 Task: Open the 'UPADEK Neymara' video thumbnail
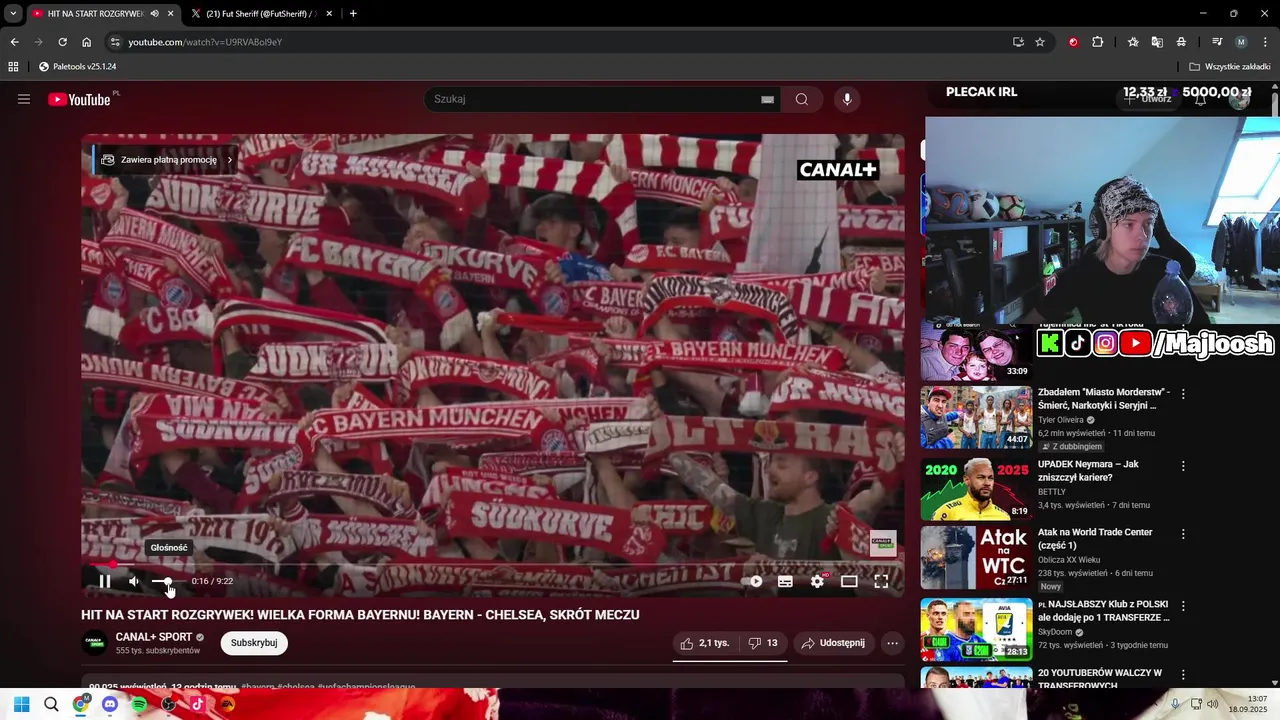976,489
